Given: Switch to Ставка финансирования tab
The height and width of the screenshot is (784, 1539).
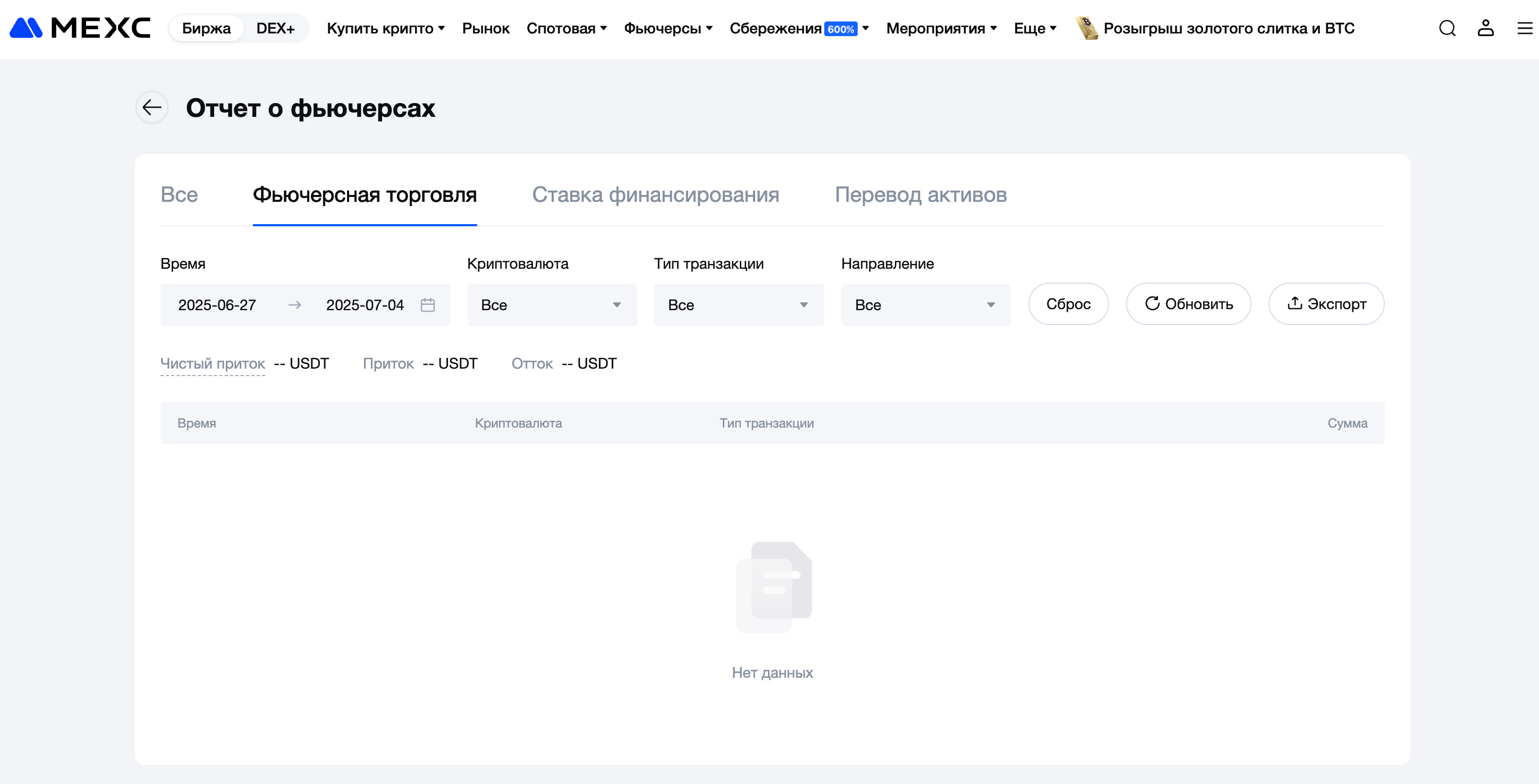Looking at the screenshot, I should point(655,194).
